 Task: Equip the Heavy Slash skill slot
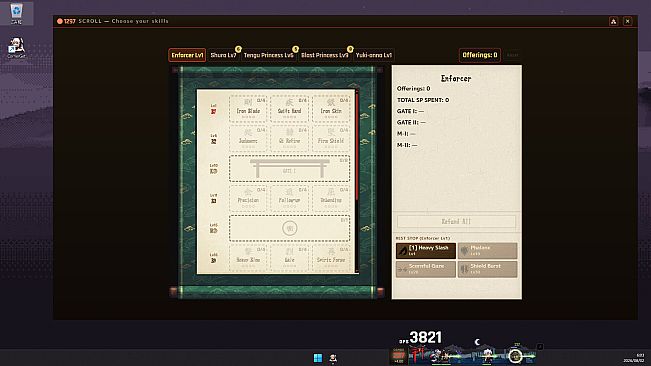pyautogui.click(x=426, y=251)
